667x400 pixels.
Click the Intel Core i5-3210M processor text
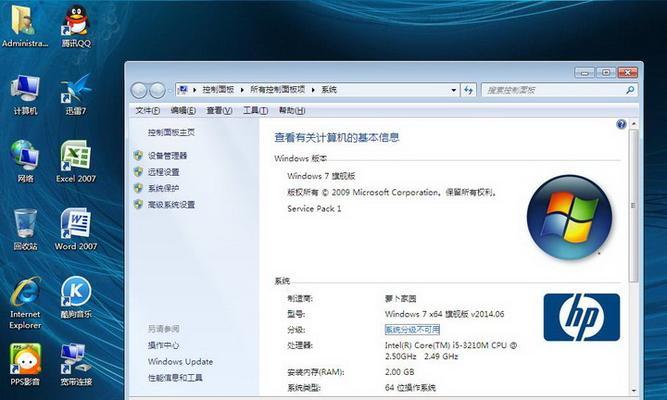451,351
